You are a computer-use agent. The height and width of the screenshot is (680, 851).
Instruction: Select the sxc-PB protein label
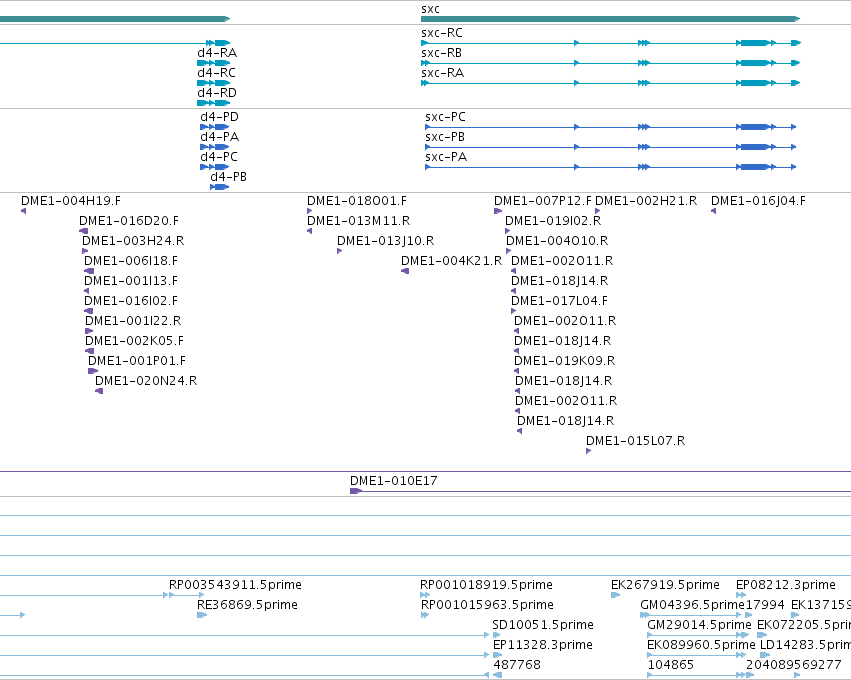[445, 137]
